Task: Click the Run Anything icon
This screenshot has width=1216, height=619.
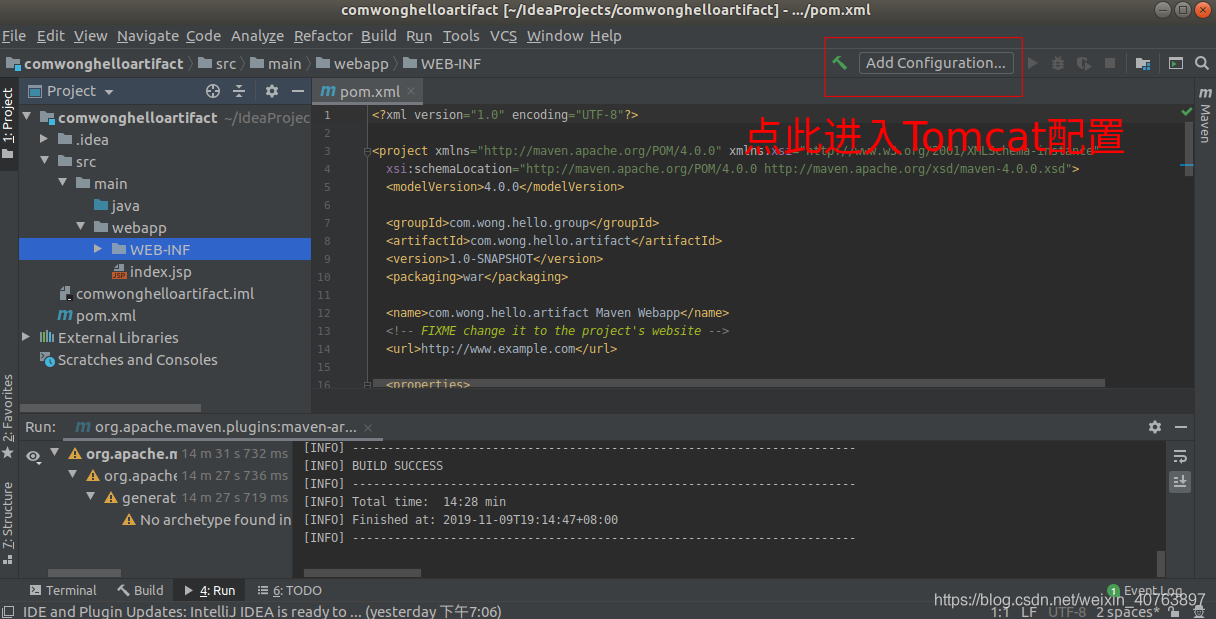Action: coord(1176,63)
